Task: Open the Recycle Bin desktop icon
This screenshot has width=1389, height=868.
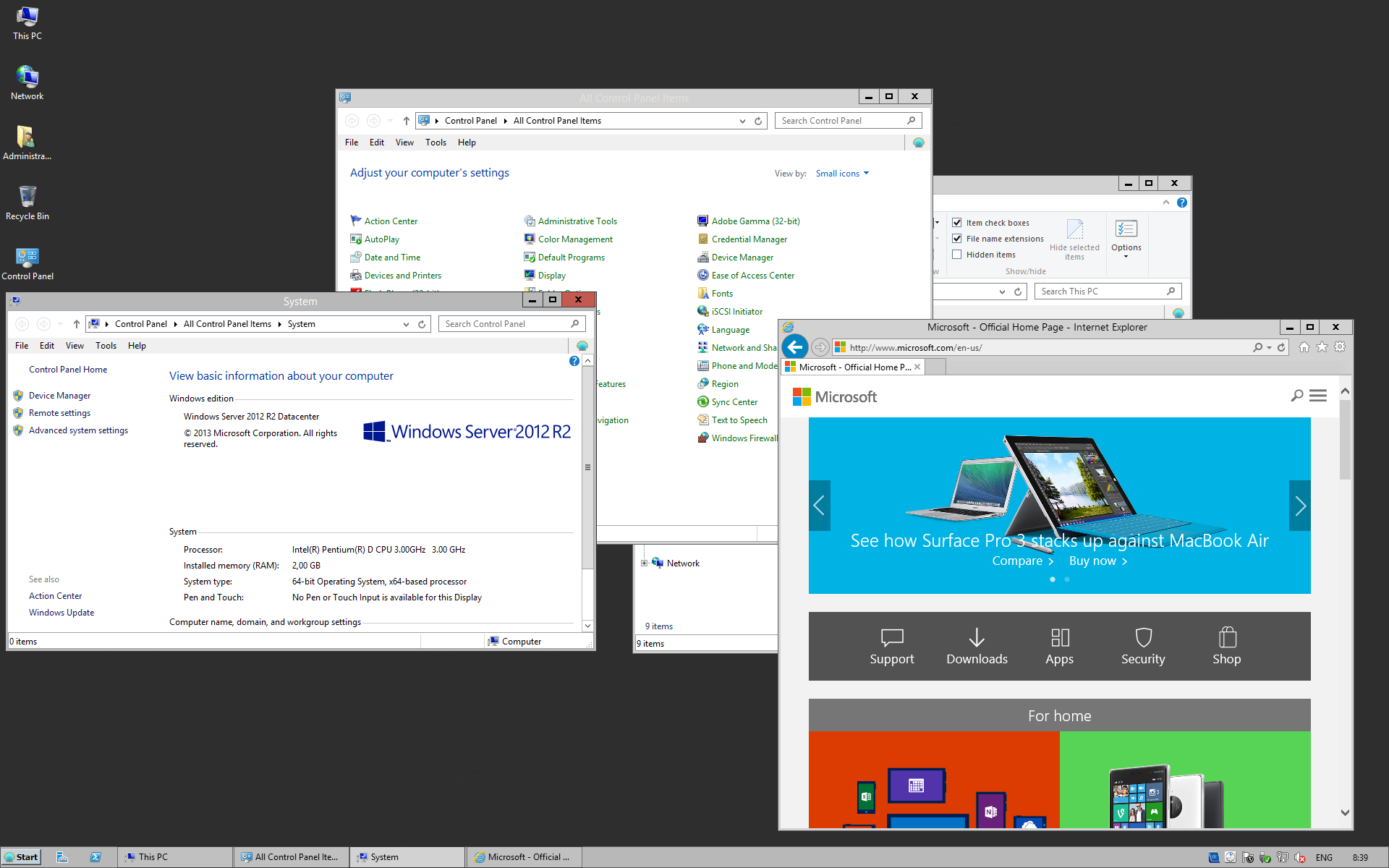Action: (27, 203)
